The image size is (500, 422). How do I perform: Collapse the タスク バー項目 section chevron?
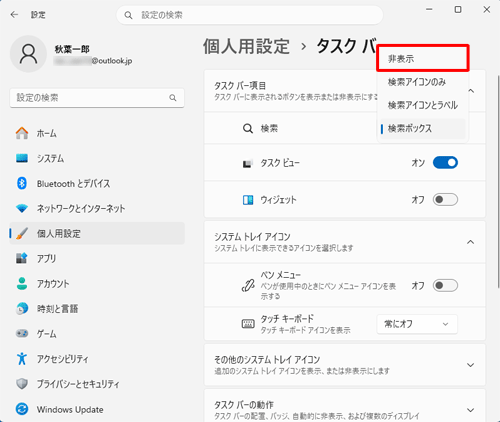(471, 91)
